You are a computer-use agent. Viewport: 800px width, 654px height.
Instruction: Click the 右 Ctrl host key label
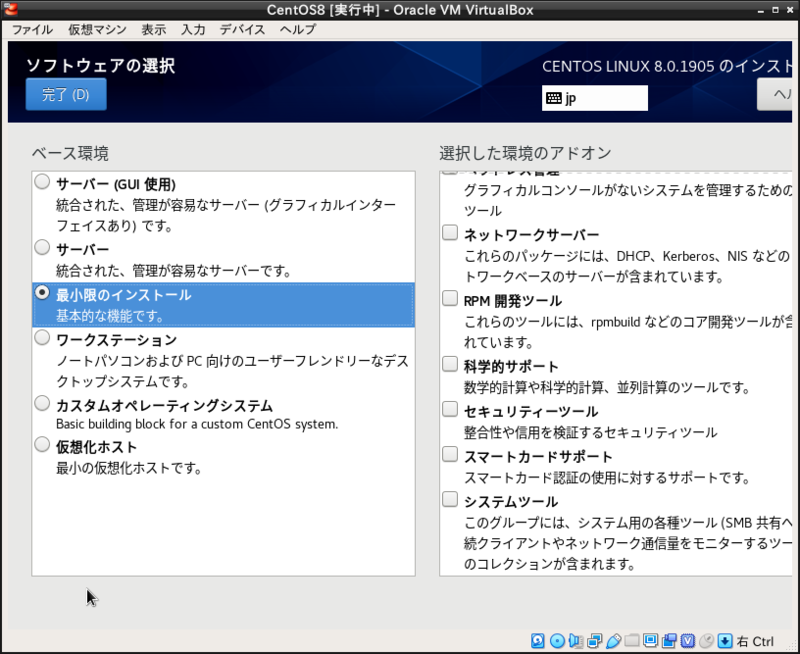[755, 641]
